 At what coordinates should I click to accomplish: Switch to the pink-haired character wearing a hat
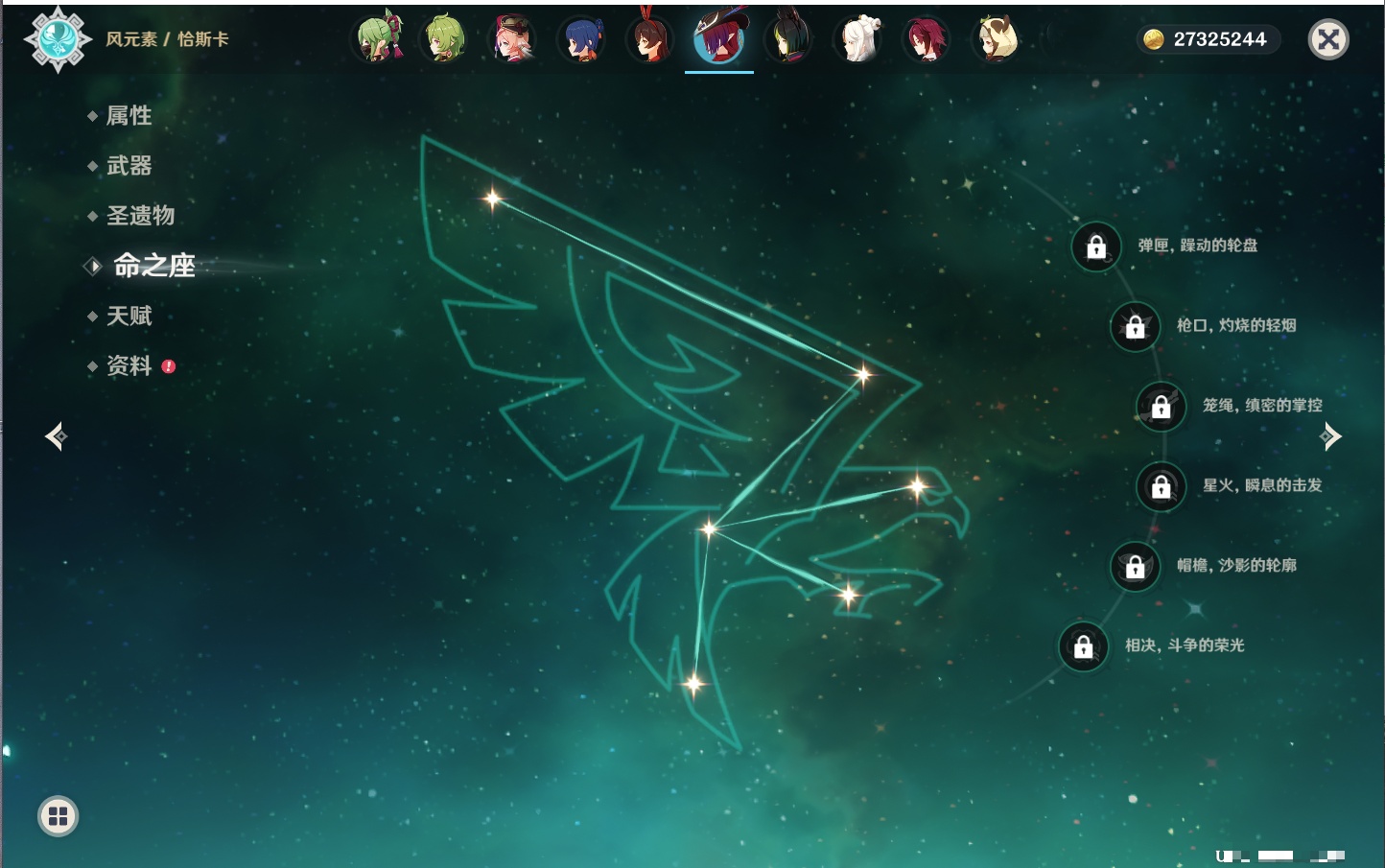[513, 39]
